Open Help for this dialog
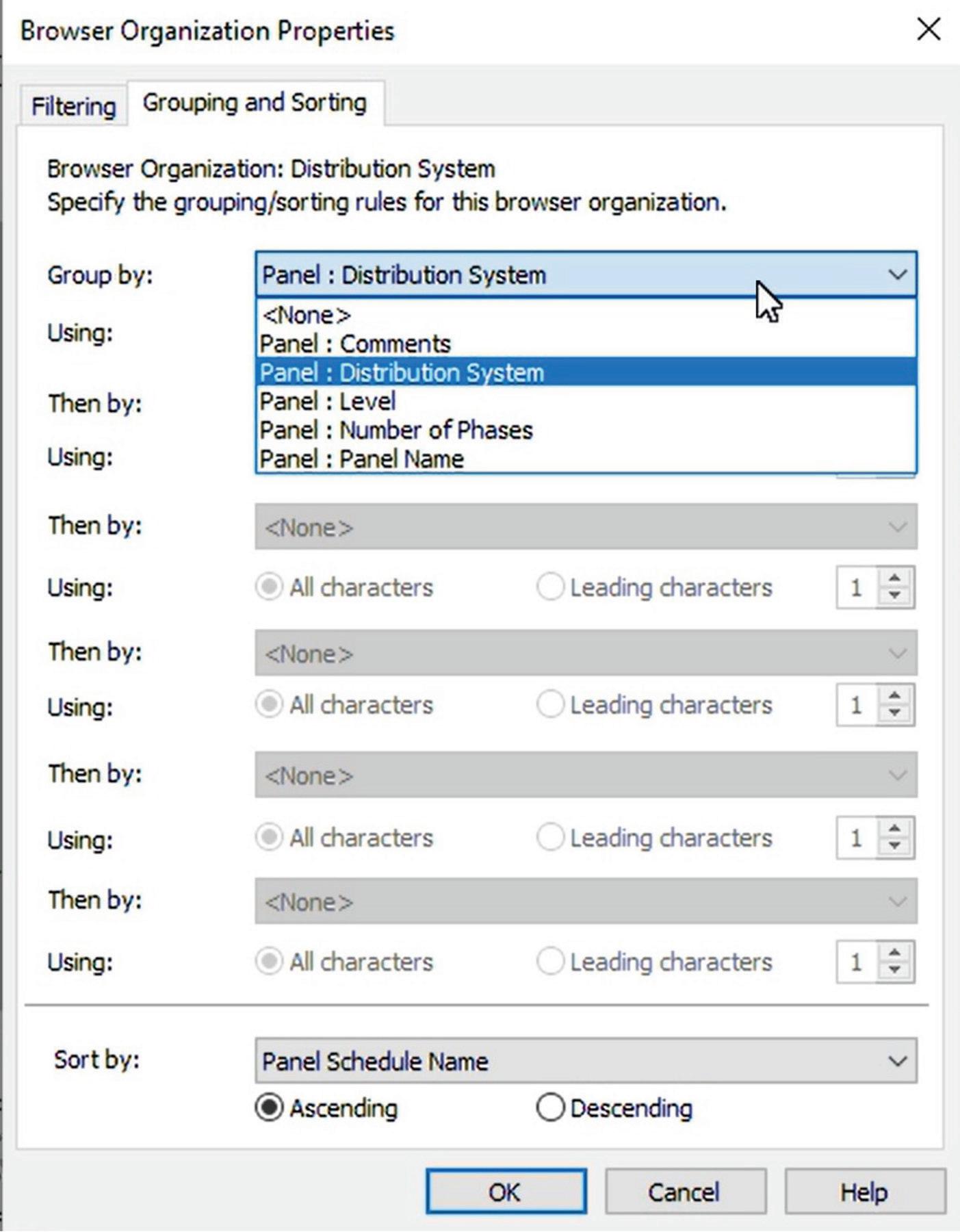Screen dimensions: 960x1232 (x=865, y=1192)
